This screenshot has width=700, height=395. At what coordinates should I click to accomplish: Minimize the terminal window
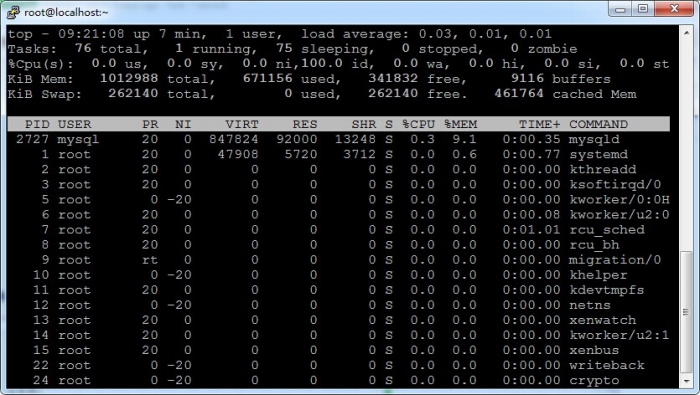(x=620, y=9)
